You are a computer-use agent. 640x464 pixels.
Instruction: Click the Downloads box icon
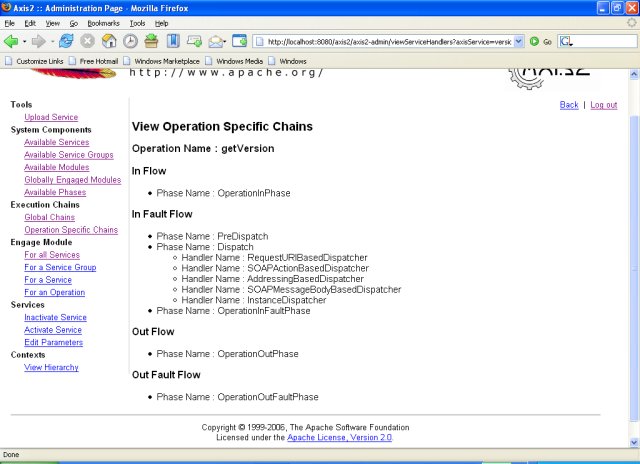pyautogui.click(x=151, y=41)
